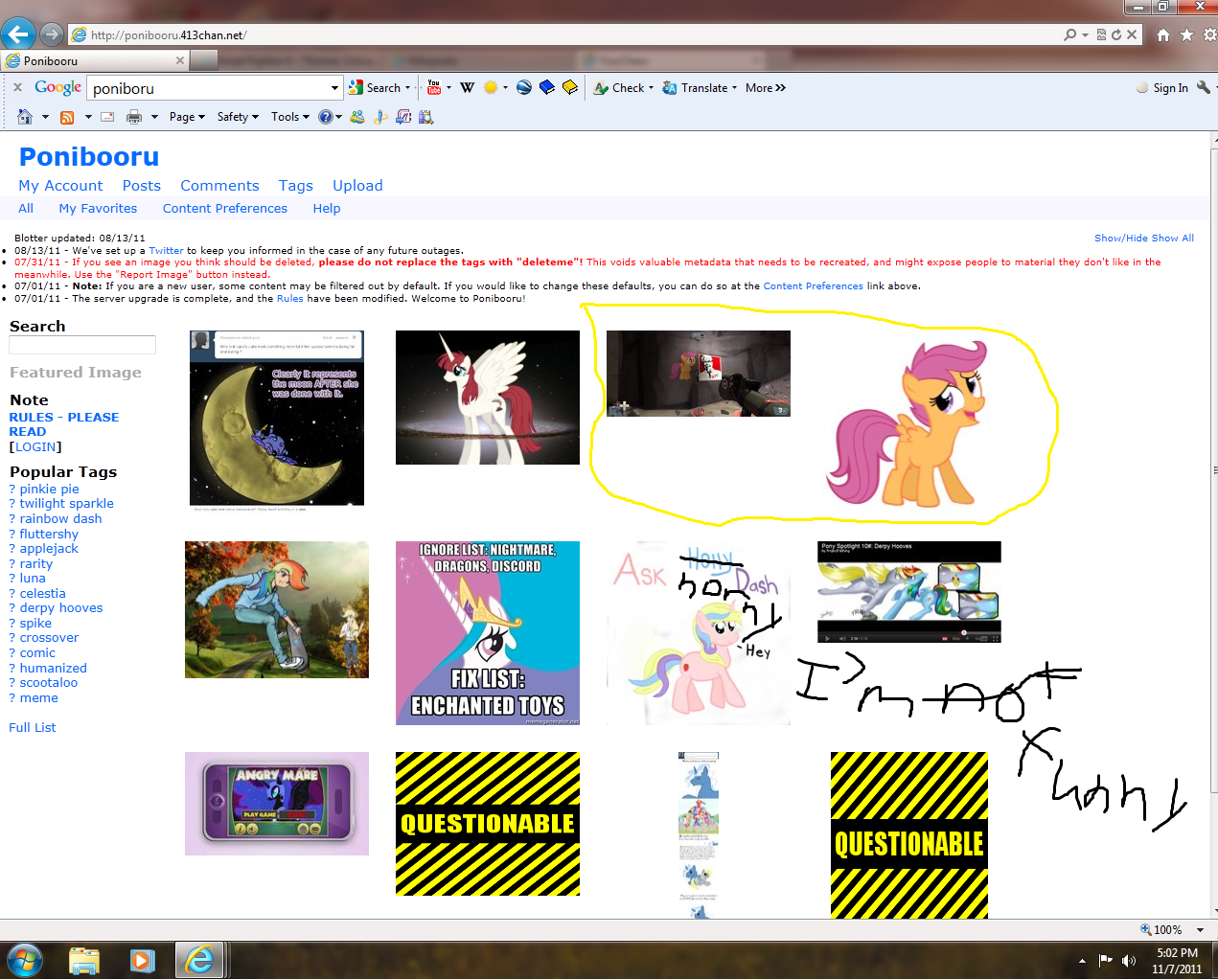The height and width of the screenshot is (980, 1218).
Task: Open Action Center flag tray icon
Action: tap(1105, 960)
